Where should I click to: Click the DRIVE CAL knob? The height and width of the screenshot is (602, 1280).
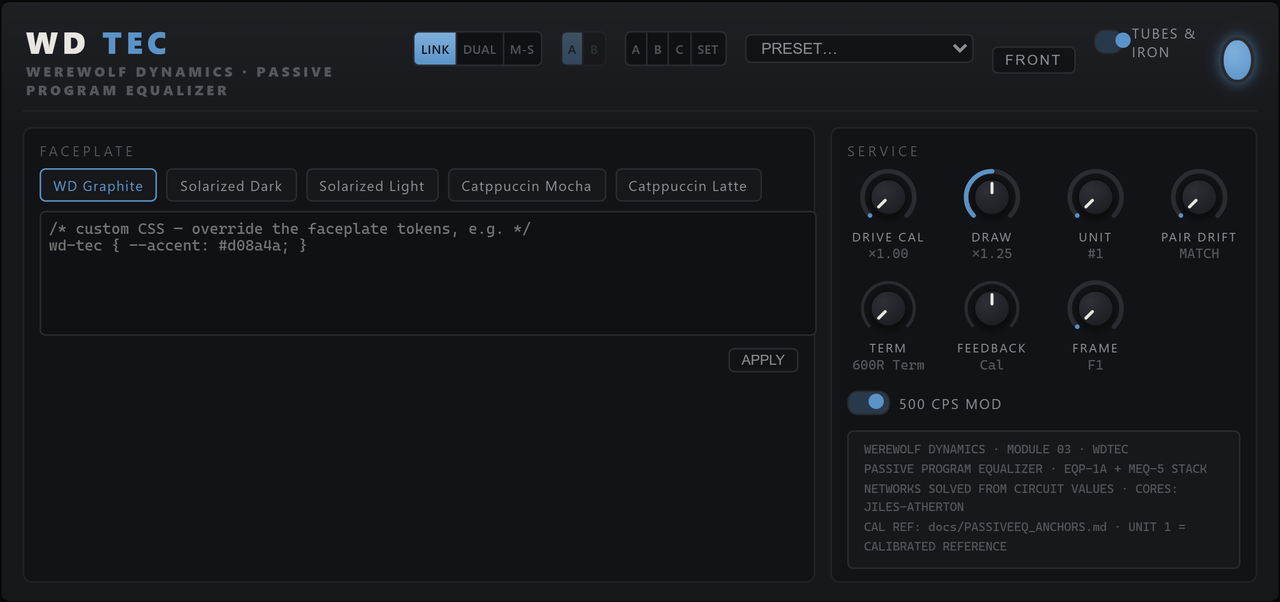tap(888, 197)
